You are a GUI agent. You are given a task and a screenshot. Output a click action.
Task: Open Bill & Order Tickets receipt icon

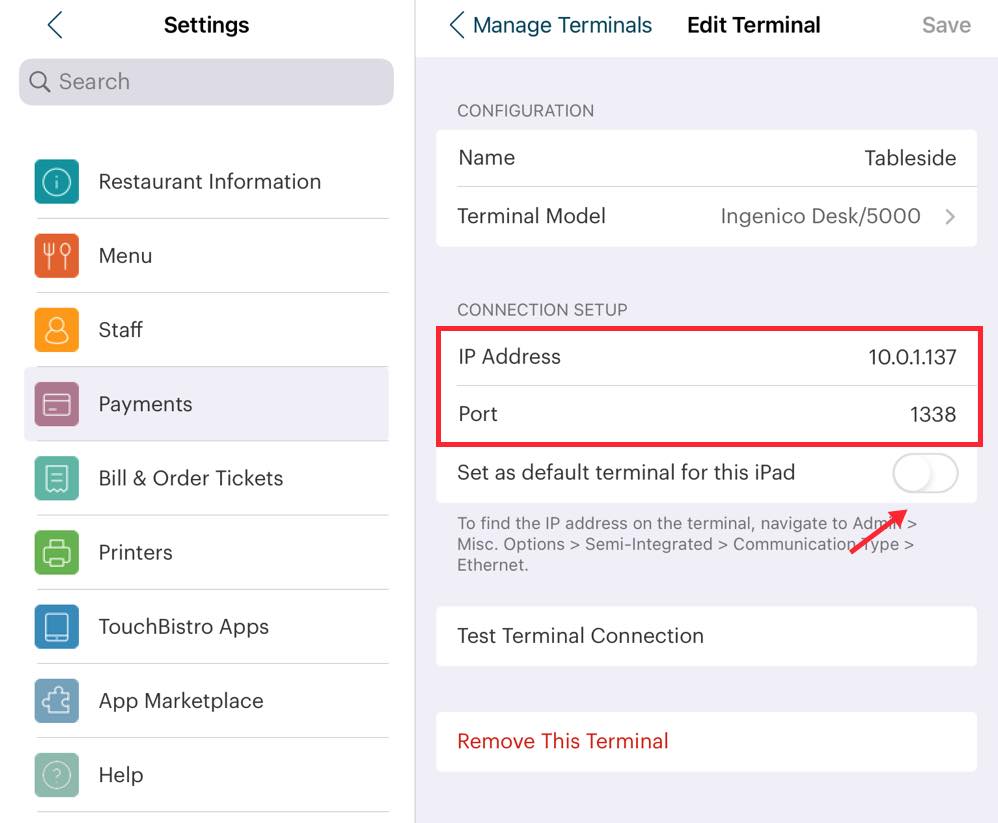pyautogui.click(x=57, y=478)
